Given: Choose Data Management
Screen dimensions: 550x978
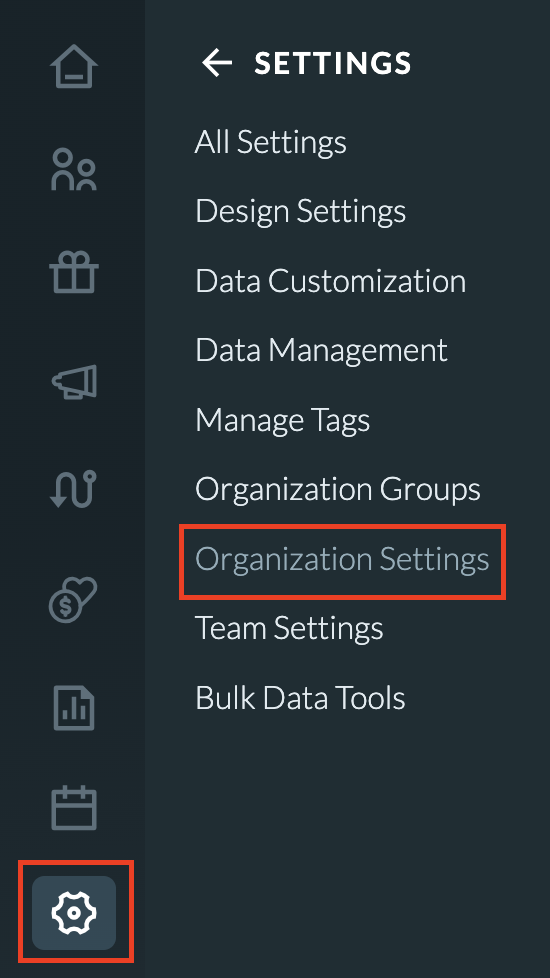Looking at the screenshot, I should pyautogui.click(x=321, y=350).
